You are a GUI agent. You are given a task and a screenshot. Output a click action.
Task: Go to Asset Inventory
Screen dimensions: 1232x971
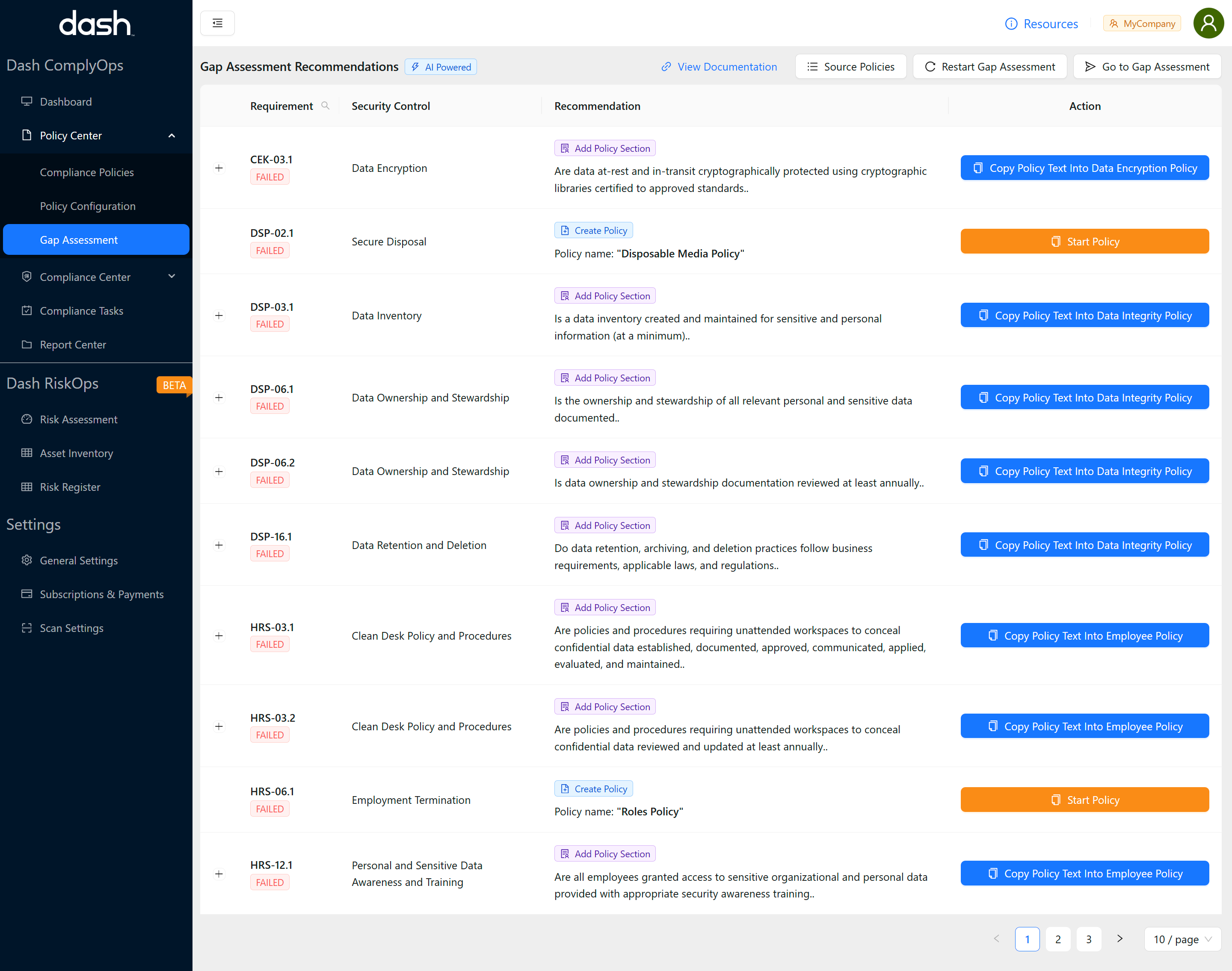(76, 453)
